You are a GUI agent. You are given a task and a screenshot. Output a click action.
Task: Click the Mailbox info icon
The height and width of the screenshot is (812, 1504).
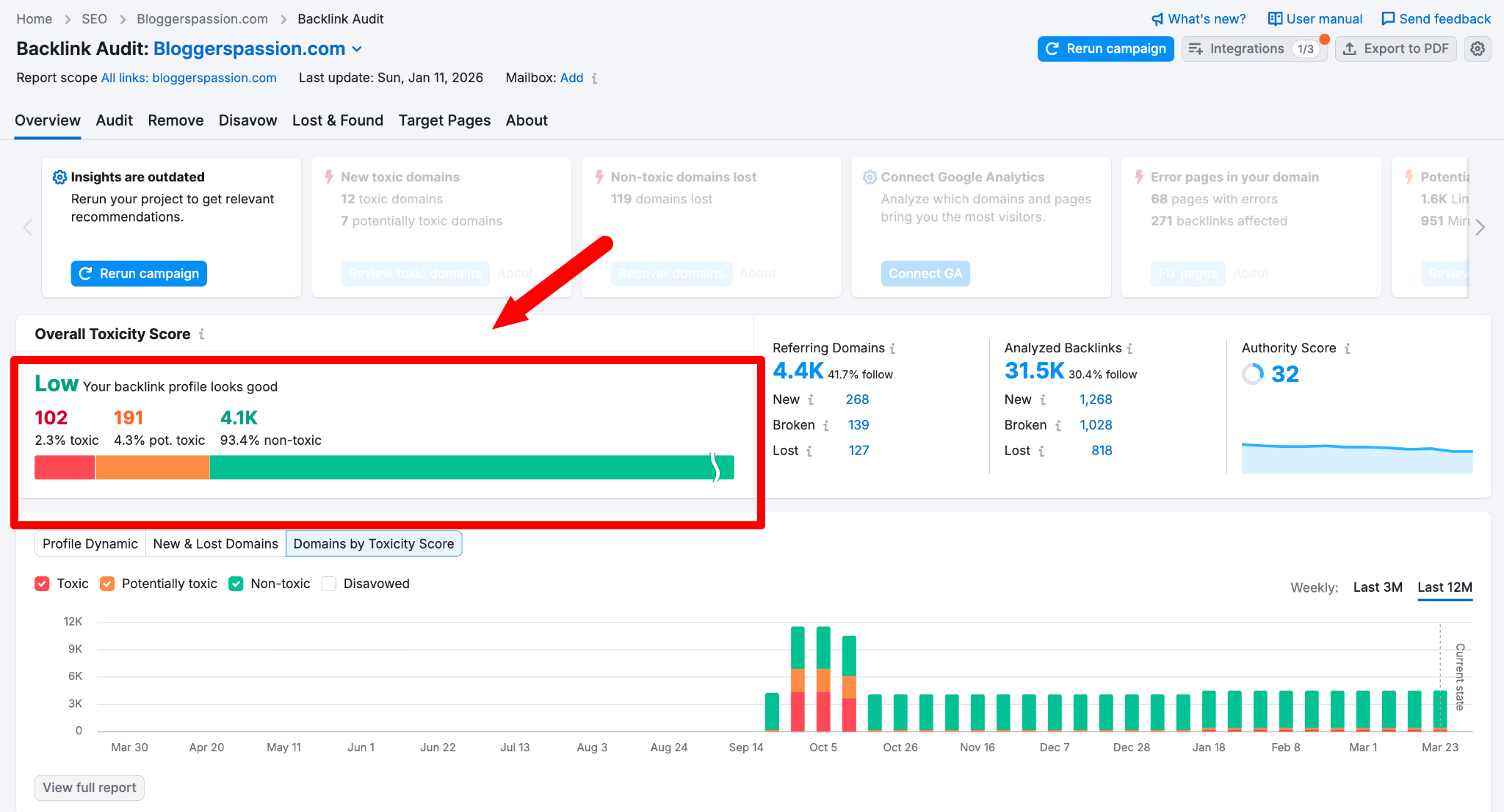[x=595, y=79]
